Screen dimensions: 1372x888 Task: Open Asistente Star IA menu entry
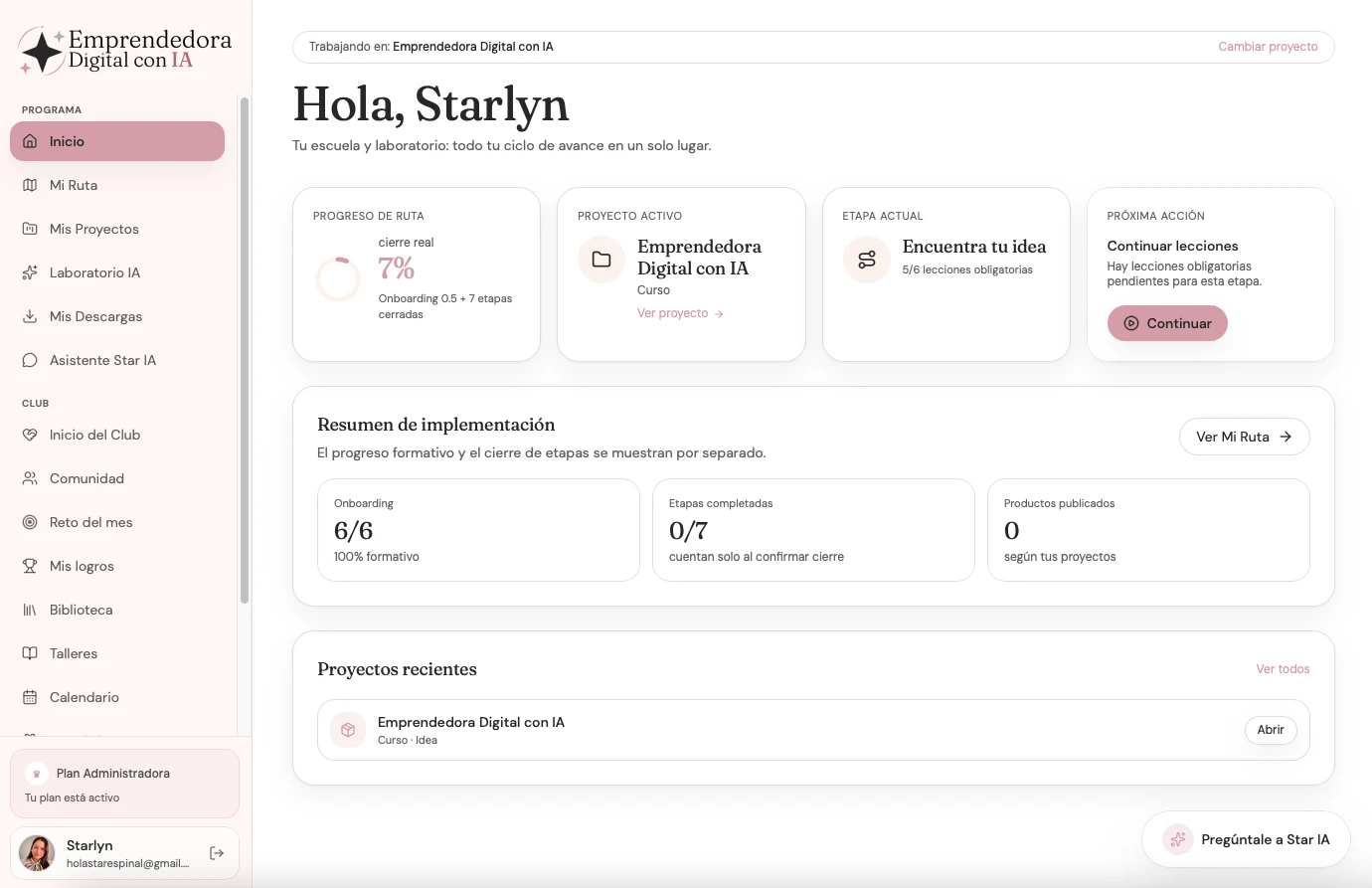[x=117, y=360]
